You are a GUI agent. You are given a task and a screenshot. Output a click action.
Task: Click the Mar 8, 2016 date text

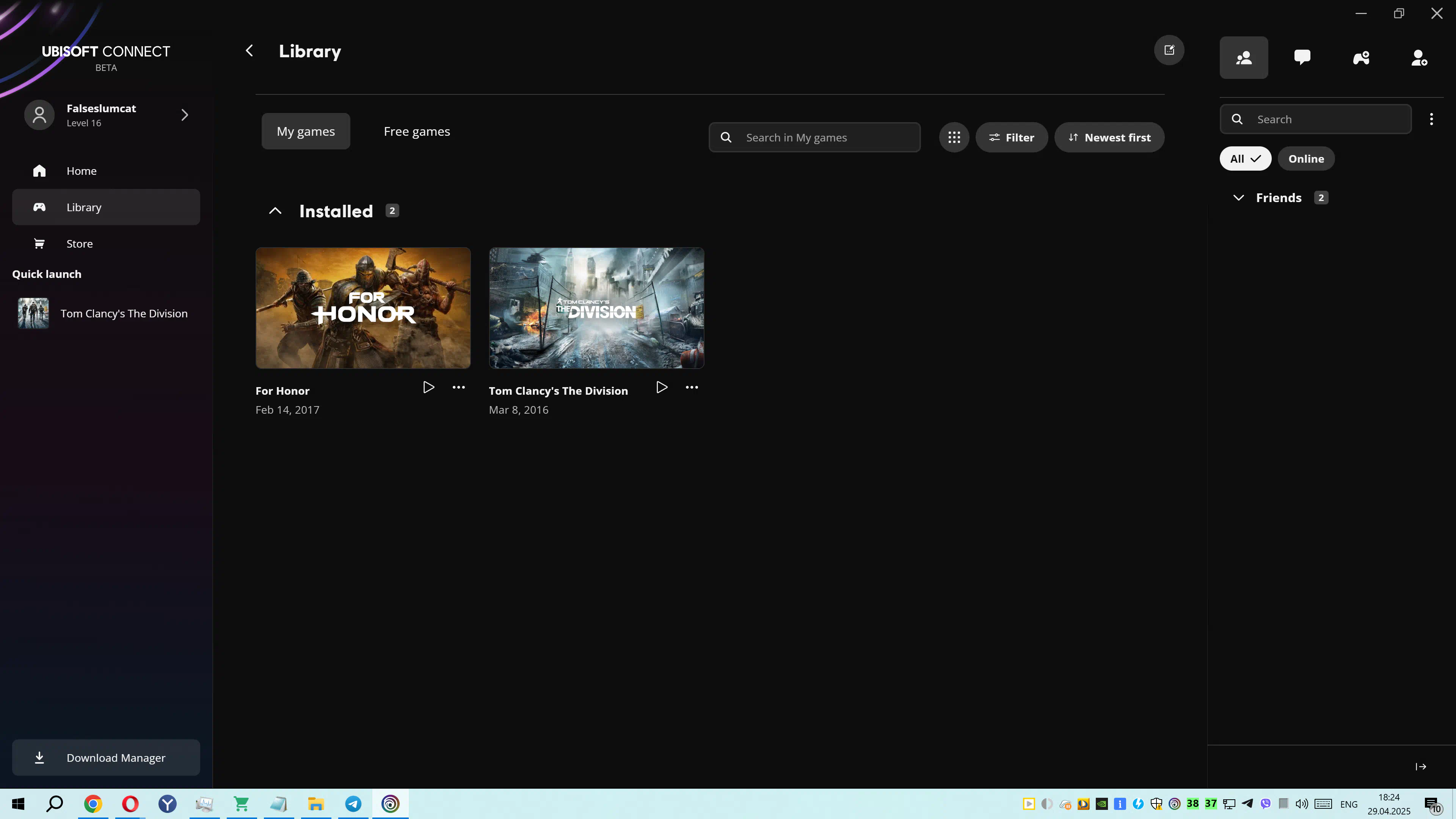click(x=518, y=410)
